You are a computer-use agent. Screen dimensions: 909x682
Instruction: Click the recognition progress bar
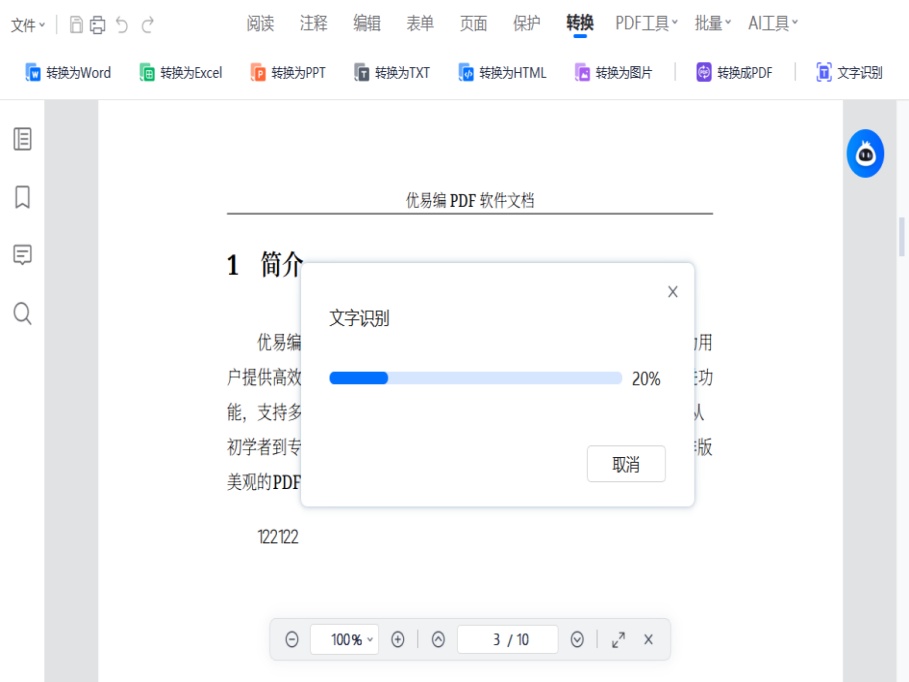coord(474,378)
